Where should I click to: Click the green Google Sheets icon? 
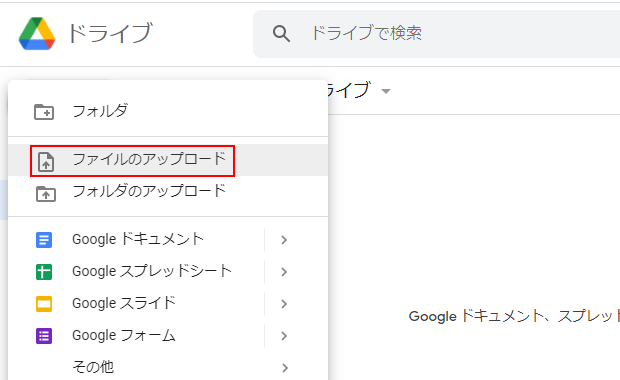tap(44, 272)
